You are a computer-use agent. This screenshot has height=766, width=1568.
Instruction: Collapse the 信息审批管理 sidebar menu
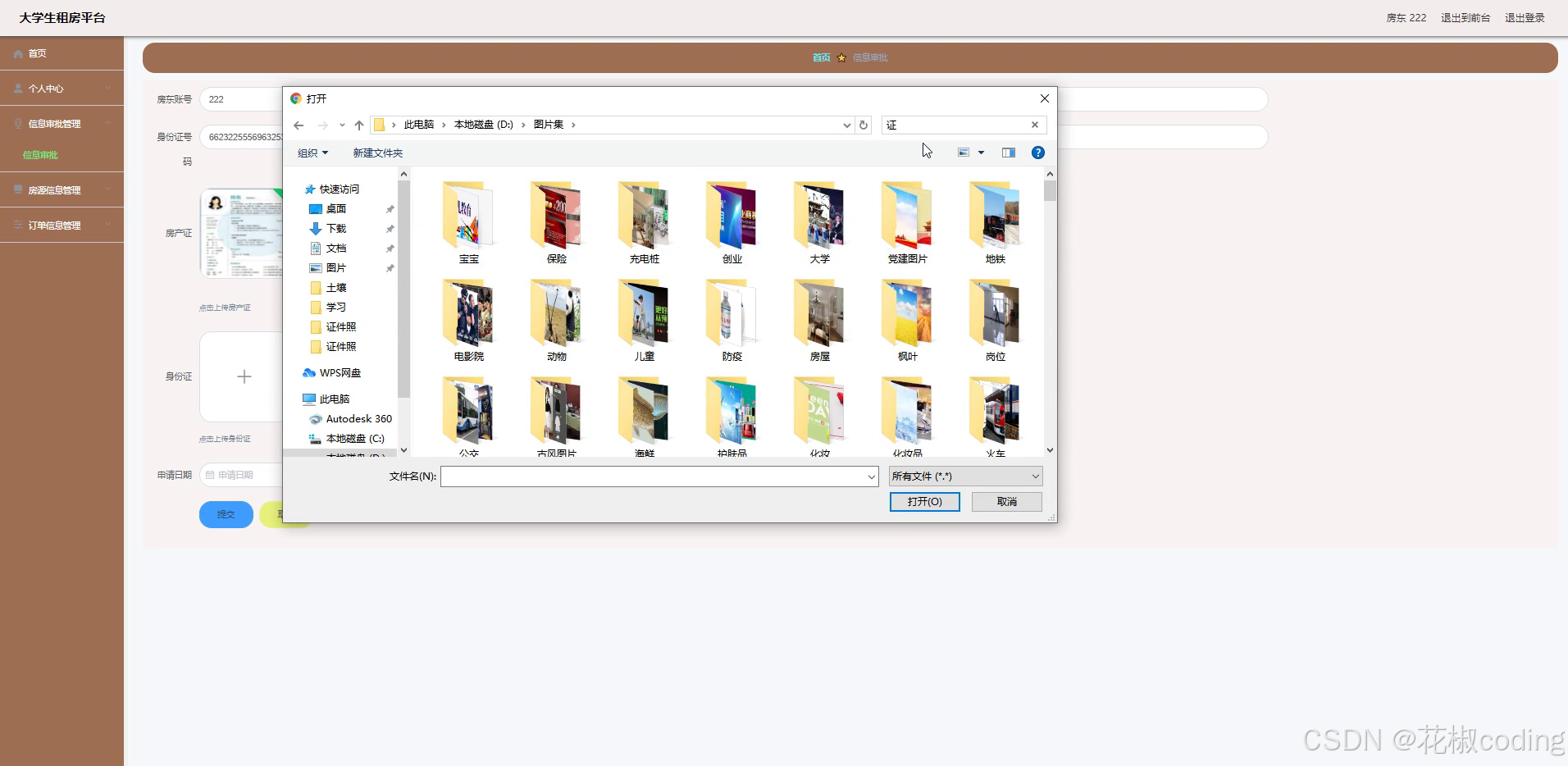click(62, 124)
